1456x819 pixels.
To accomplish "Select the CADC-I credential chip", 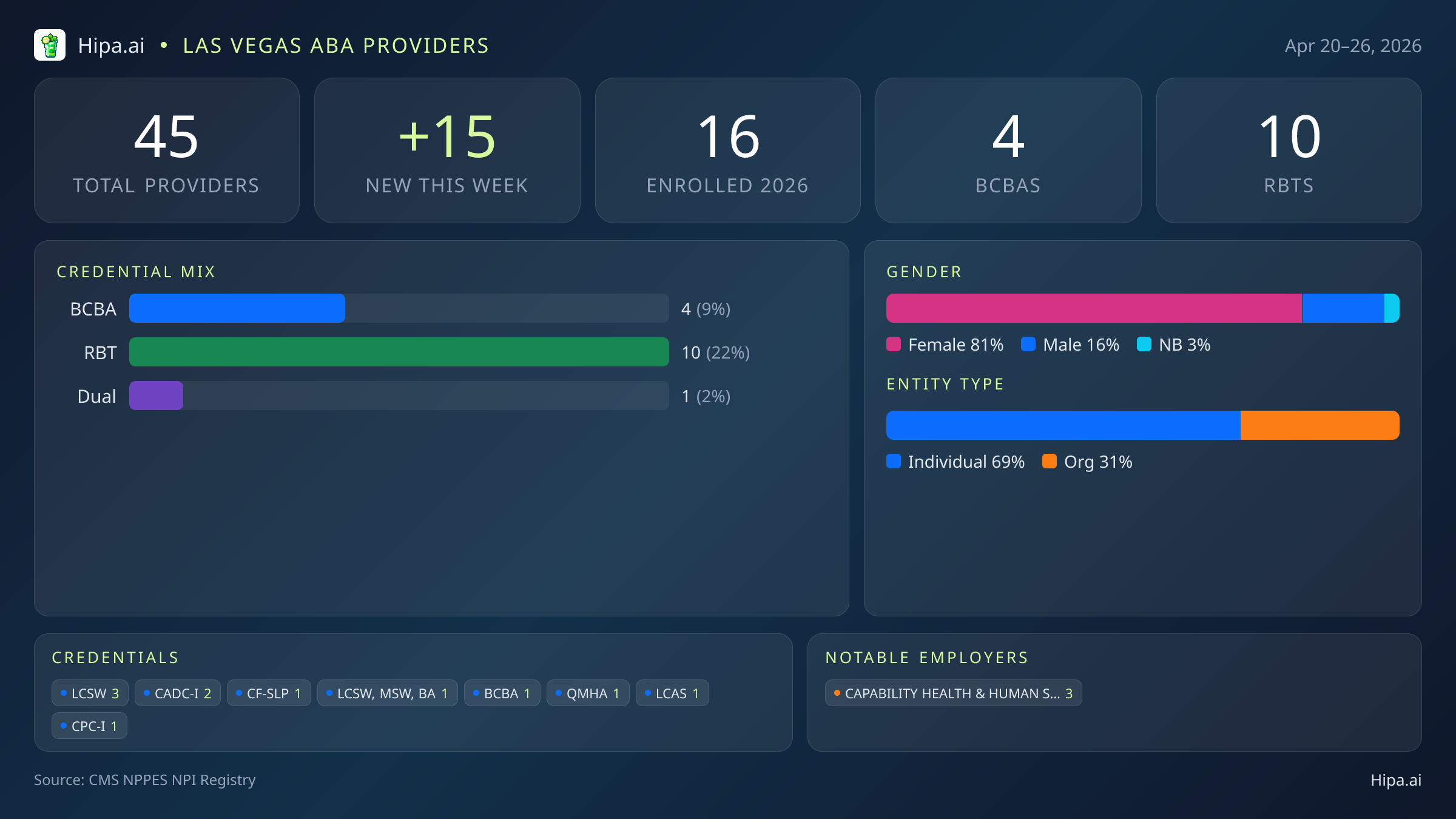I will tap(178, 693).
